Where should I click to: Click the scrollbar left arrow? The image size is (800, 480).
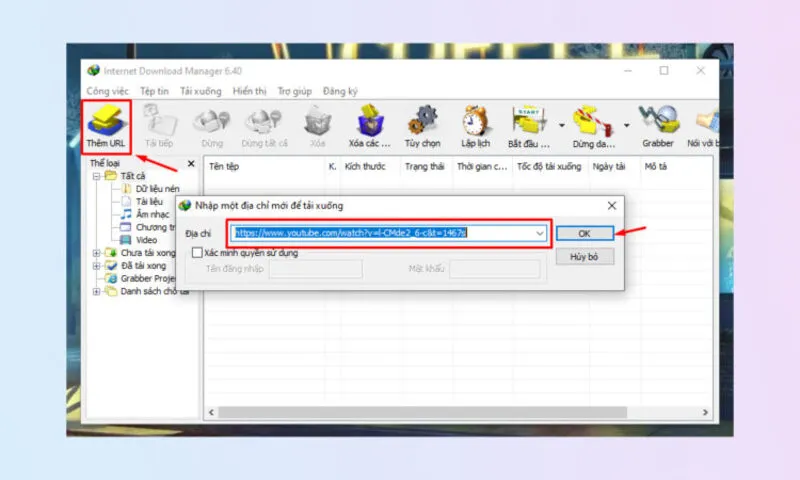[212, 412]
